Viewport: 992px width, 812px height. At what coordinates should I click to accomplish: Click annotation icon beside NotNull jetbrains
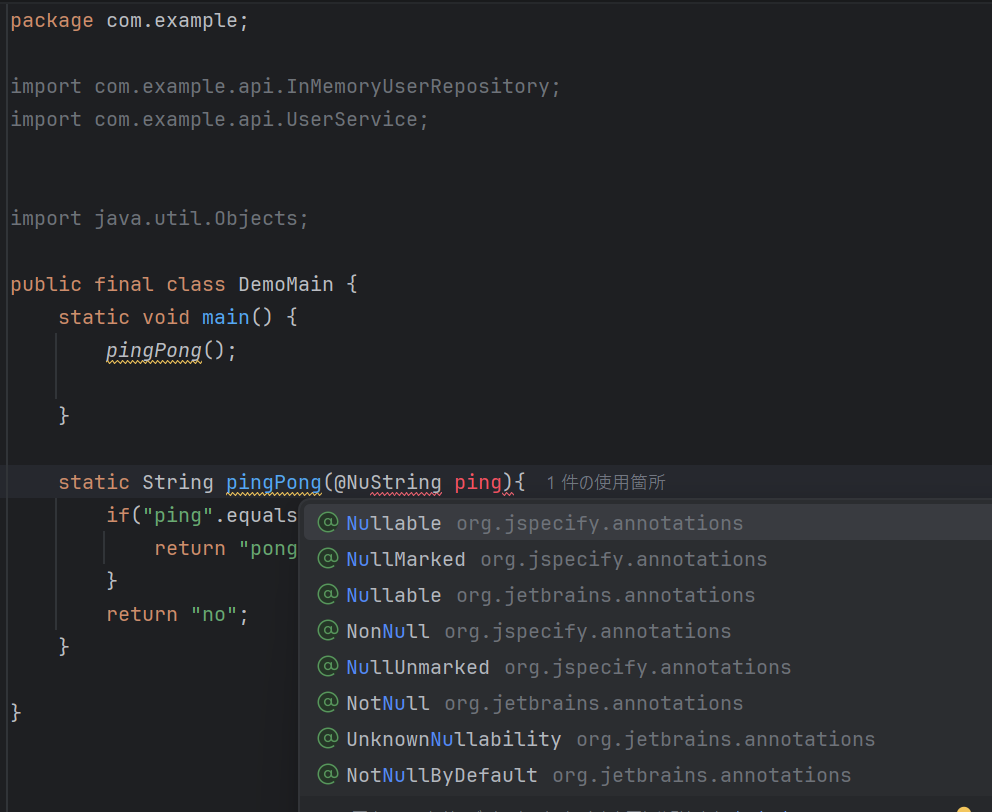click(x=328, y=703)
